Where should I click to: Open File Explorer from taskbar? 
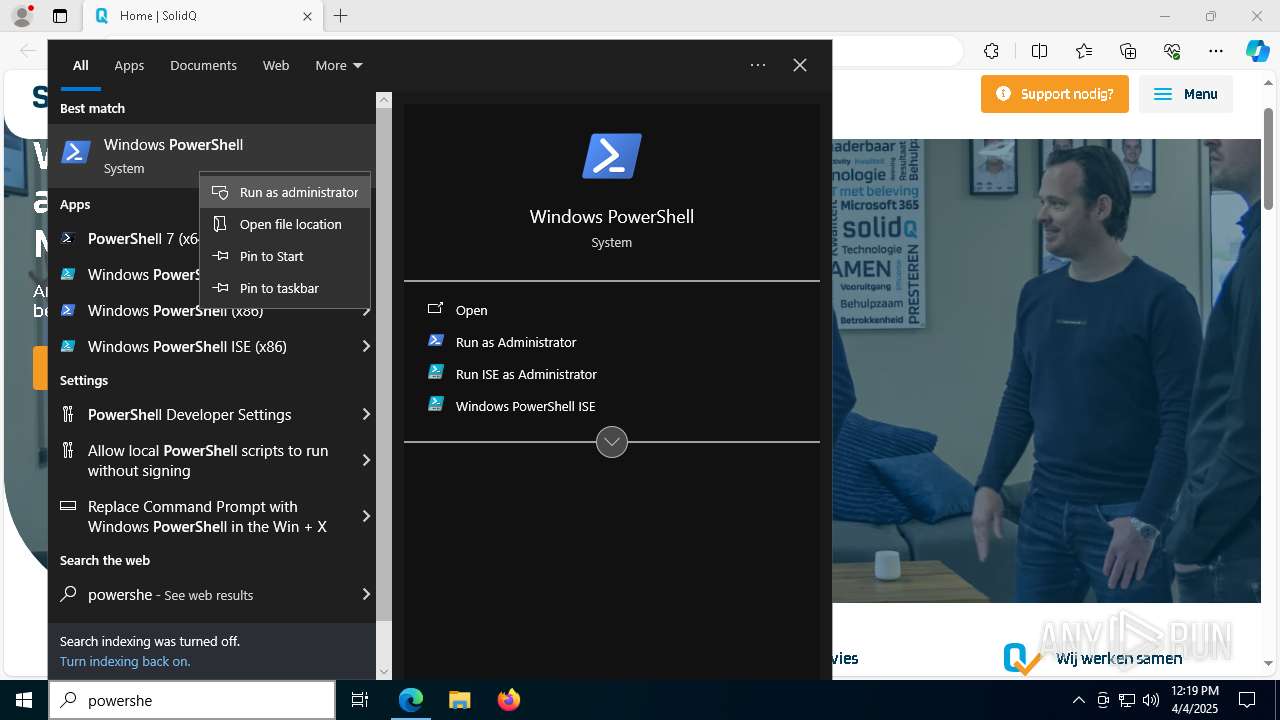pyautogui.click(x=459, y=700)
